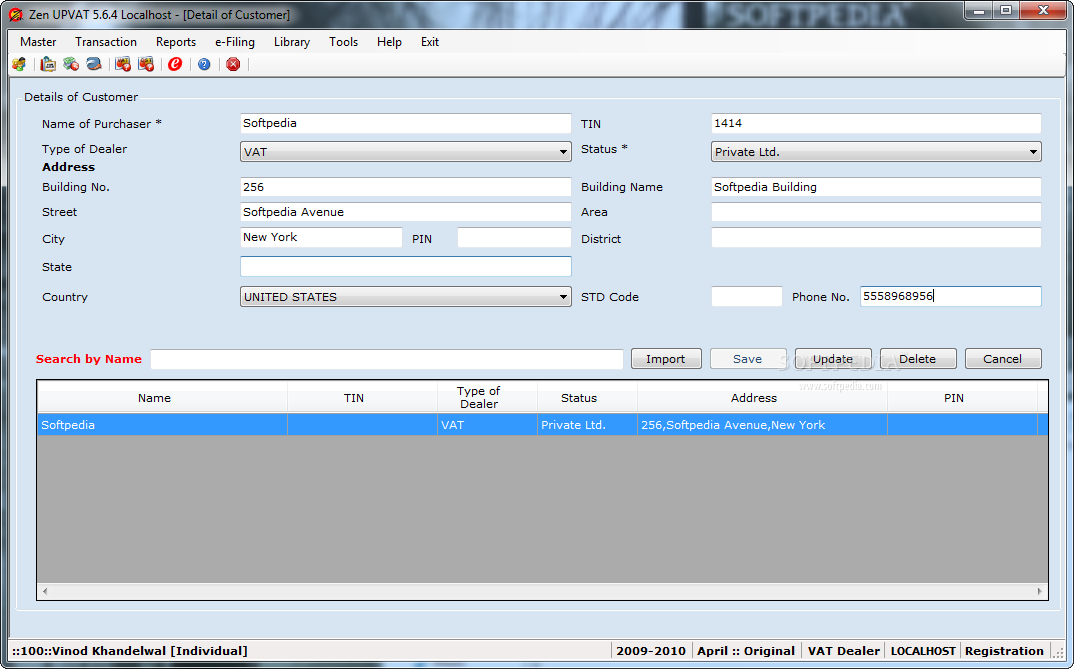Open the Reports menu
Image resolution: width=1074 pixels, height=669 pixels.
(176, 42)
